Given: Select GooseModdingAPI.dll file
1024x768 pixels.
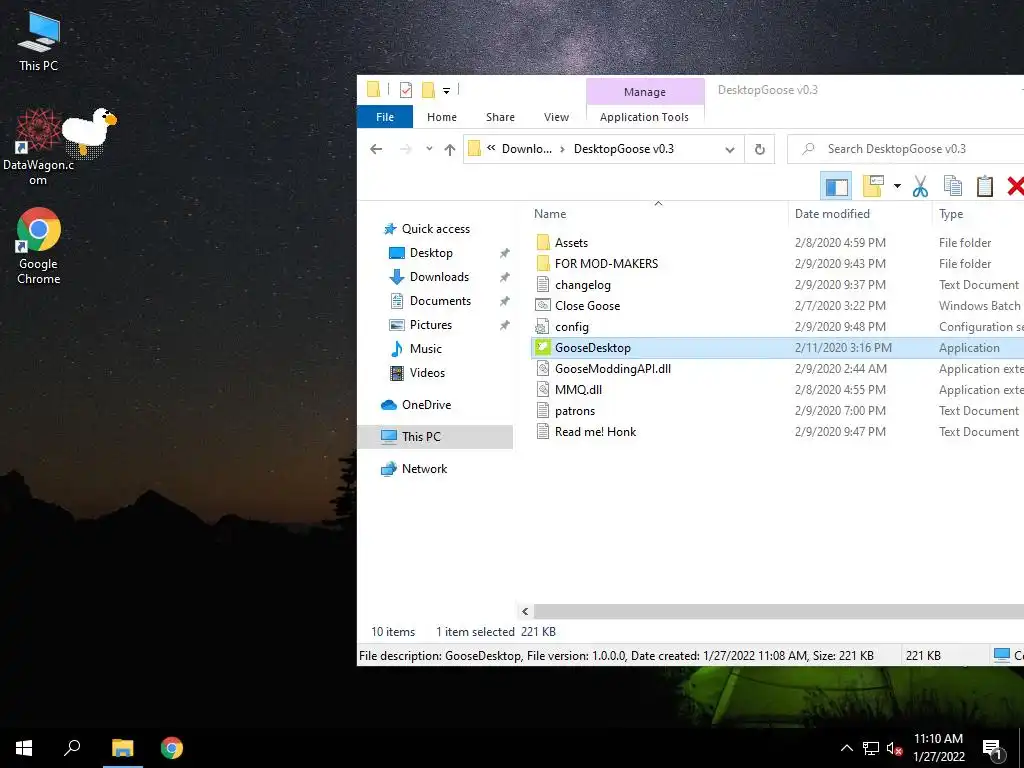Looking at the screenshot, I should coord(613,369).
